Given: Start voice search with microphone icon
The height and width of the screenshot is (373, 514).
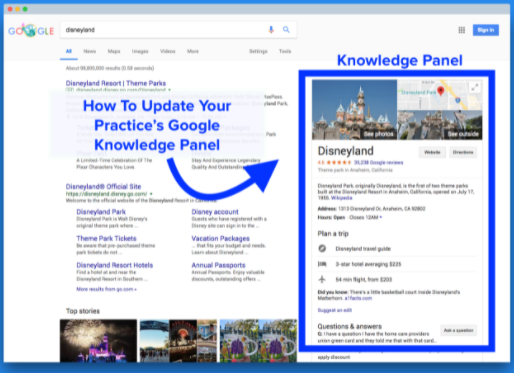Looking at the screenshot, I should pos(271,30).
